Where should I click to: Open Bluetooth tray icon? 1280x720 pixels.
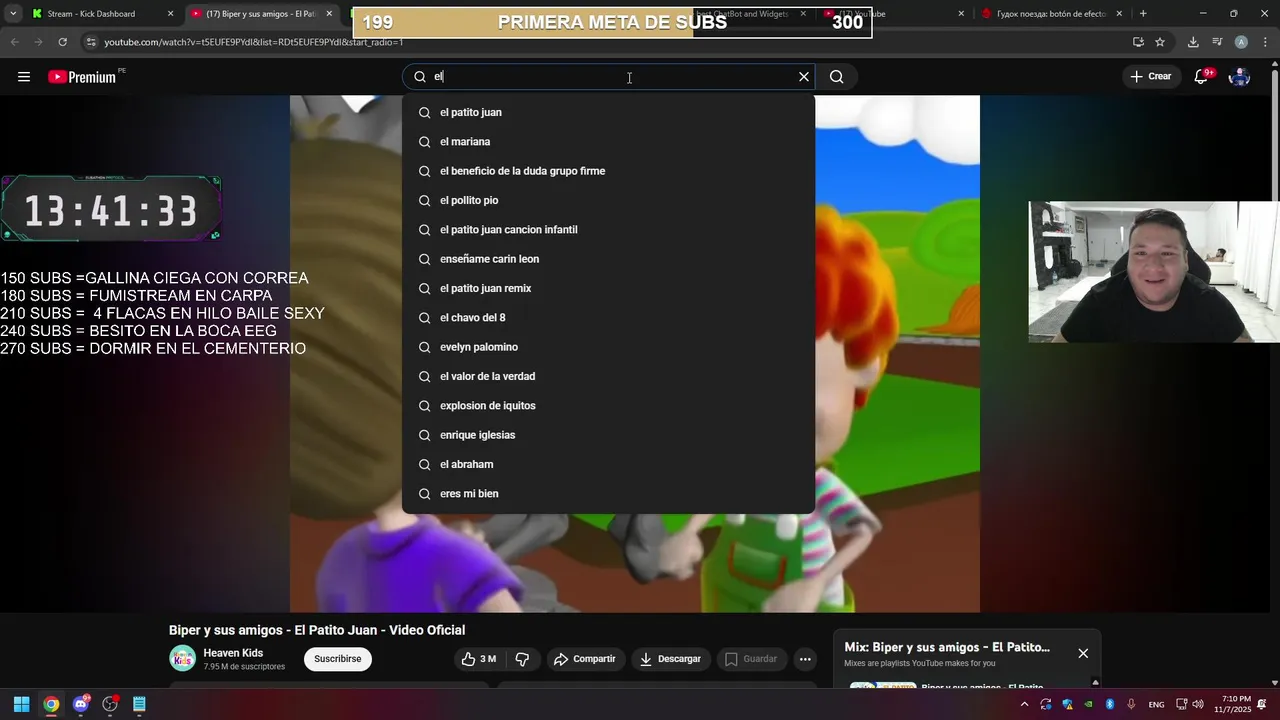coord(1110,704)
